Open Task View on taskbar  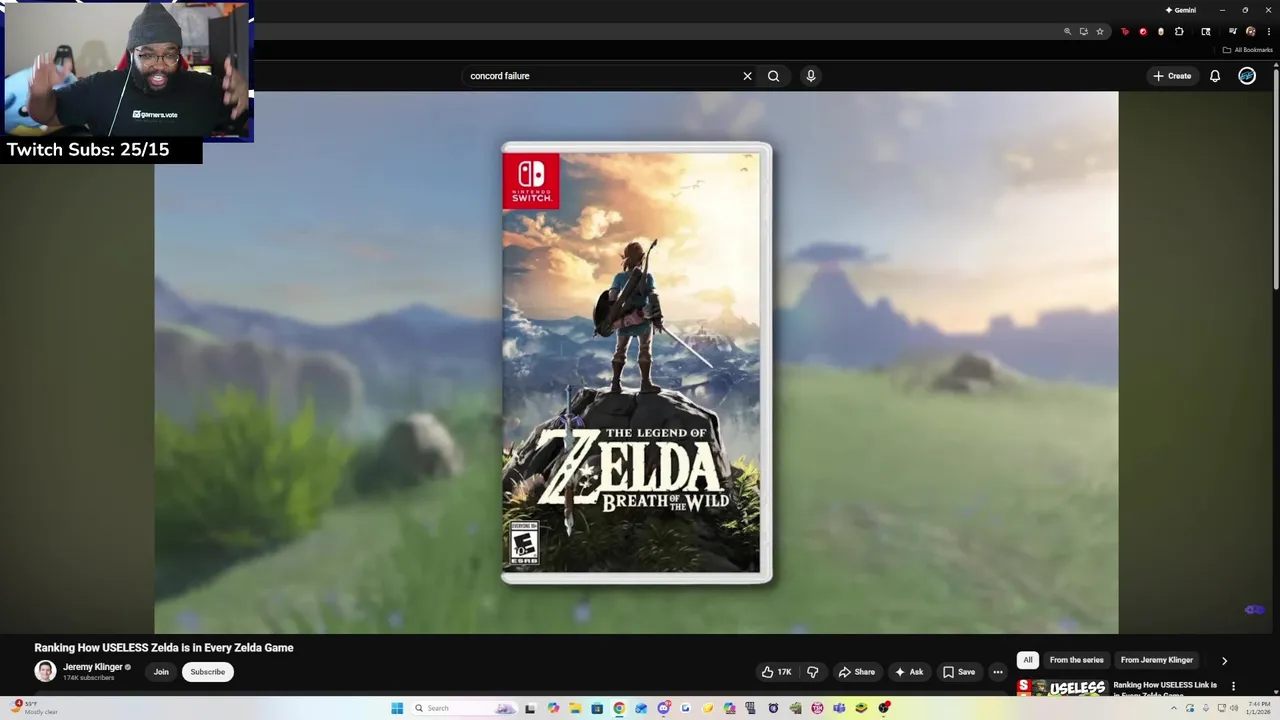pos(530,708)
